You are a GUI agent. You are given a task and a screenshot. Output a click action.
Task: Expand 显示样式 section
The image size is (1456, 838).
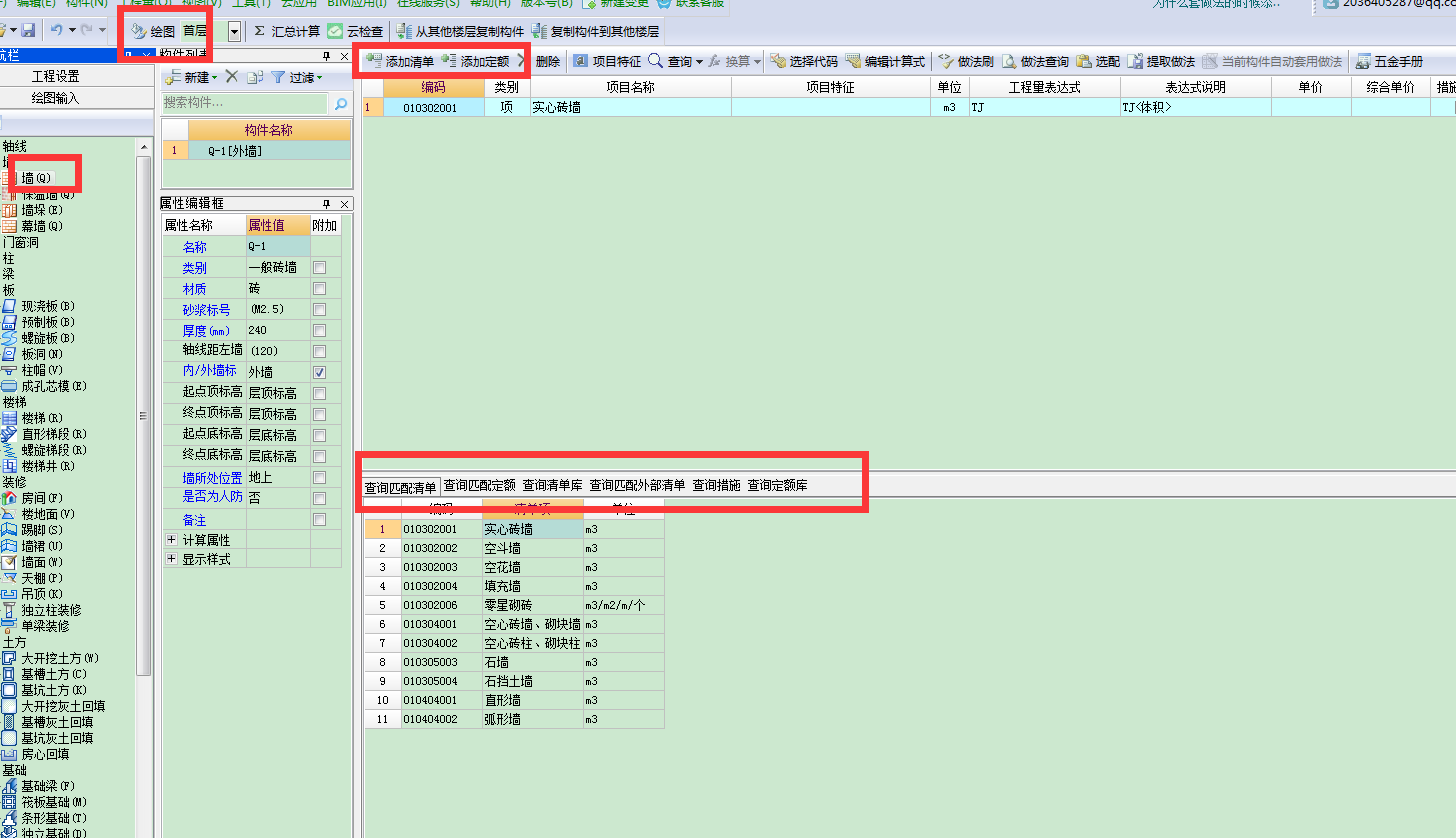171,560
